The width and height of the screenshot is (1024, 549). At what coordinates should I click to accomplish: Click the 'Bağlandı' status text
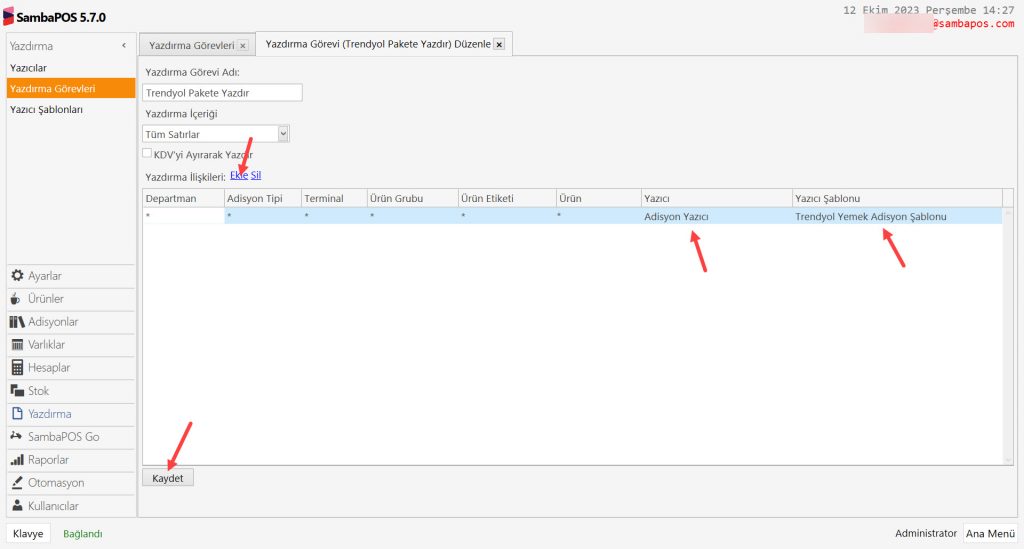[83, 534]
